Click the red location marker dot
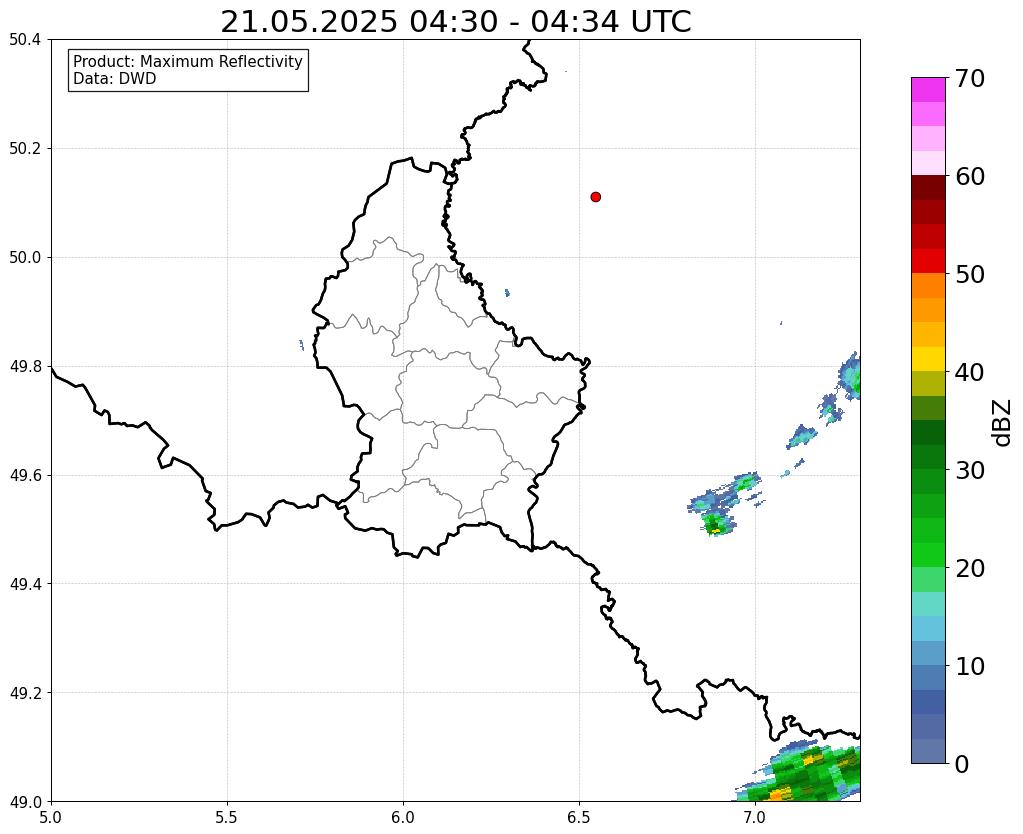Image resolution: width=1023 pixels, height=834 pixels. 596,197
